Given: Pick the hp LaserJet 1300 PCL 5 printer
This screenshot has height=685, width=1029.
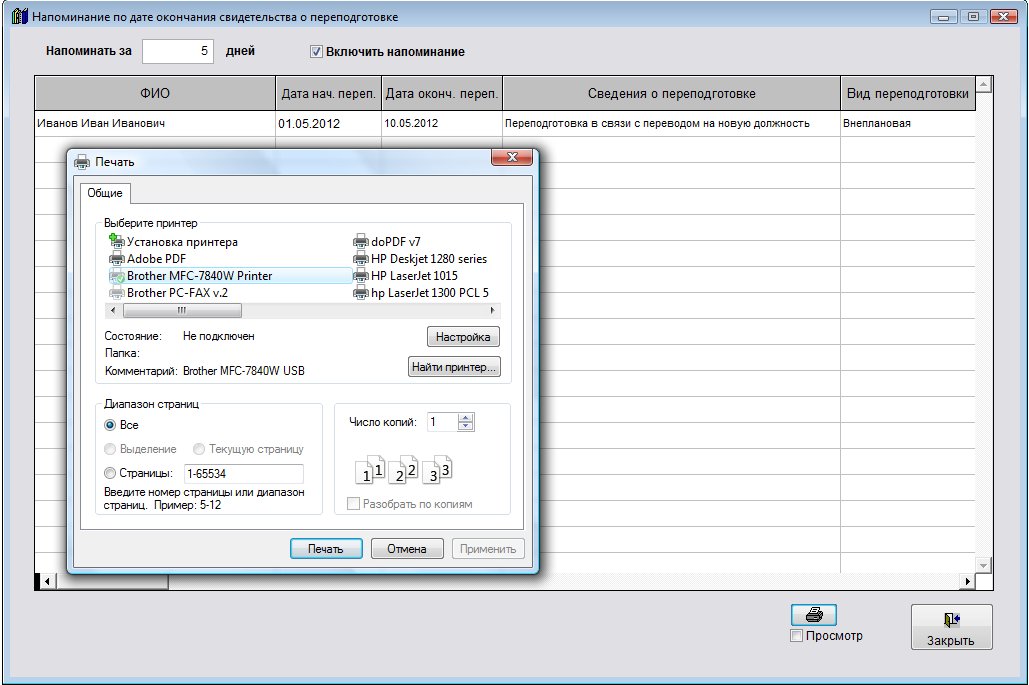Looking at the screenshot, I should (421, 293).
